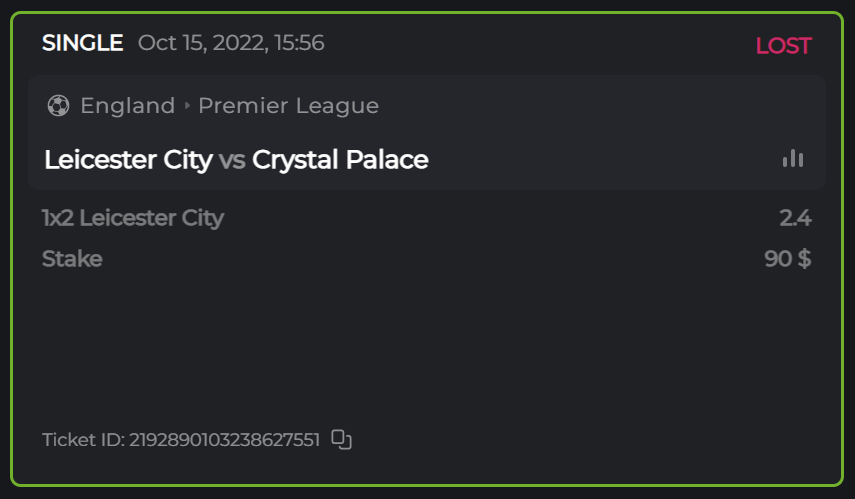Copy the ticket ID using copy icon
Viewport: 855px width, 499px height.
[x=342, y=439]
